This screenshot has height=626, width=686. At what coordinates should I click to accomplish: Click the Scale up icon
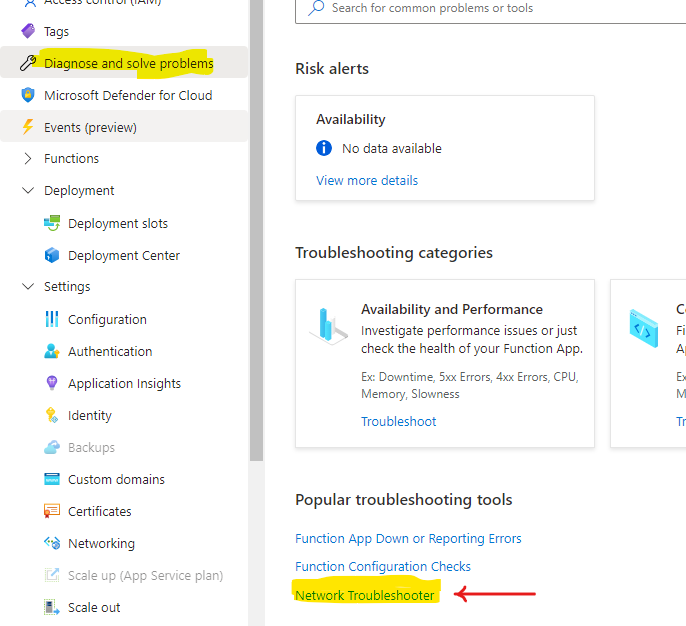pos(52,575)
